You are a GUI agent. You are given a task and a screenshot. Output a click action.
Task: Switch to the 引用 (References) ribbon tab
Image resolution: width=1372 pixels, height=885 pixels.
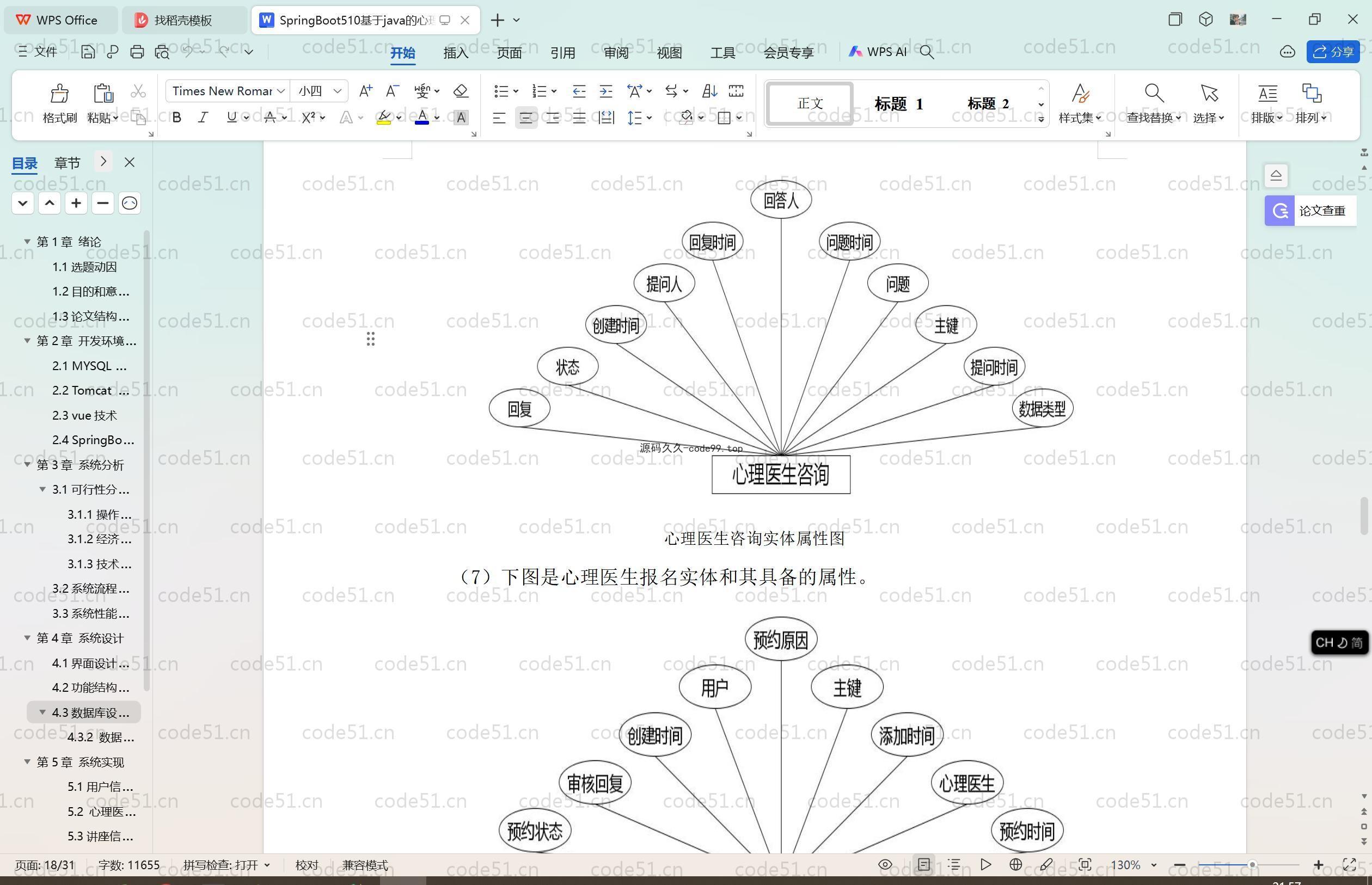click(563, 52)
